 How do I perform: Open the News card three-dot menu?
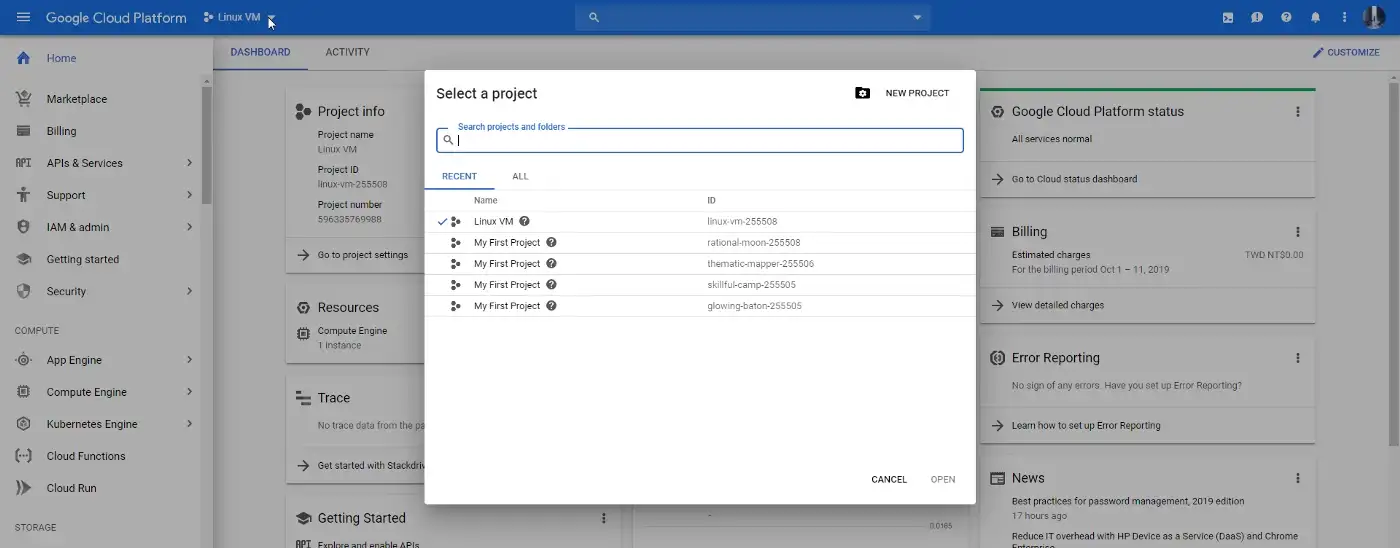point(1298,479)
